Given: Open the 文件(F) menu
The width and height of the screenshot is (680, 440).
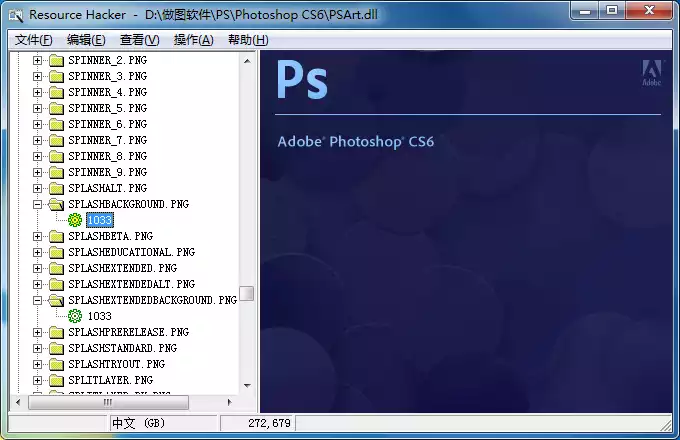Looking at the screenshot, I should pos(33,40).
